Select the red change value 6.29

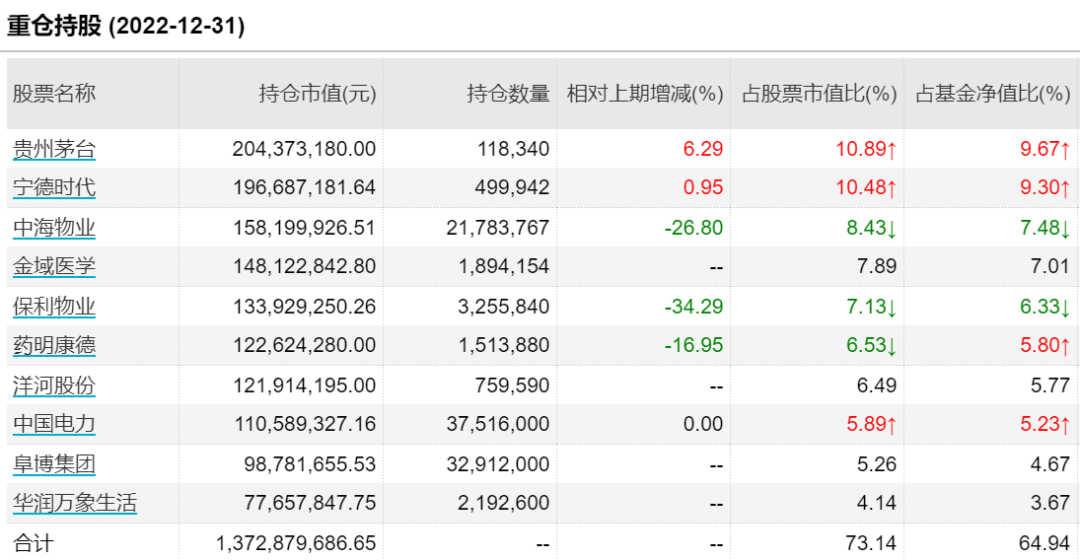703,149
